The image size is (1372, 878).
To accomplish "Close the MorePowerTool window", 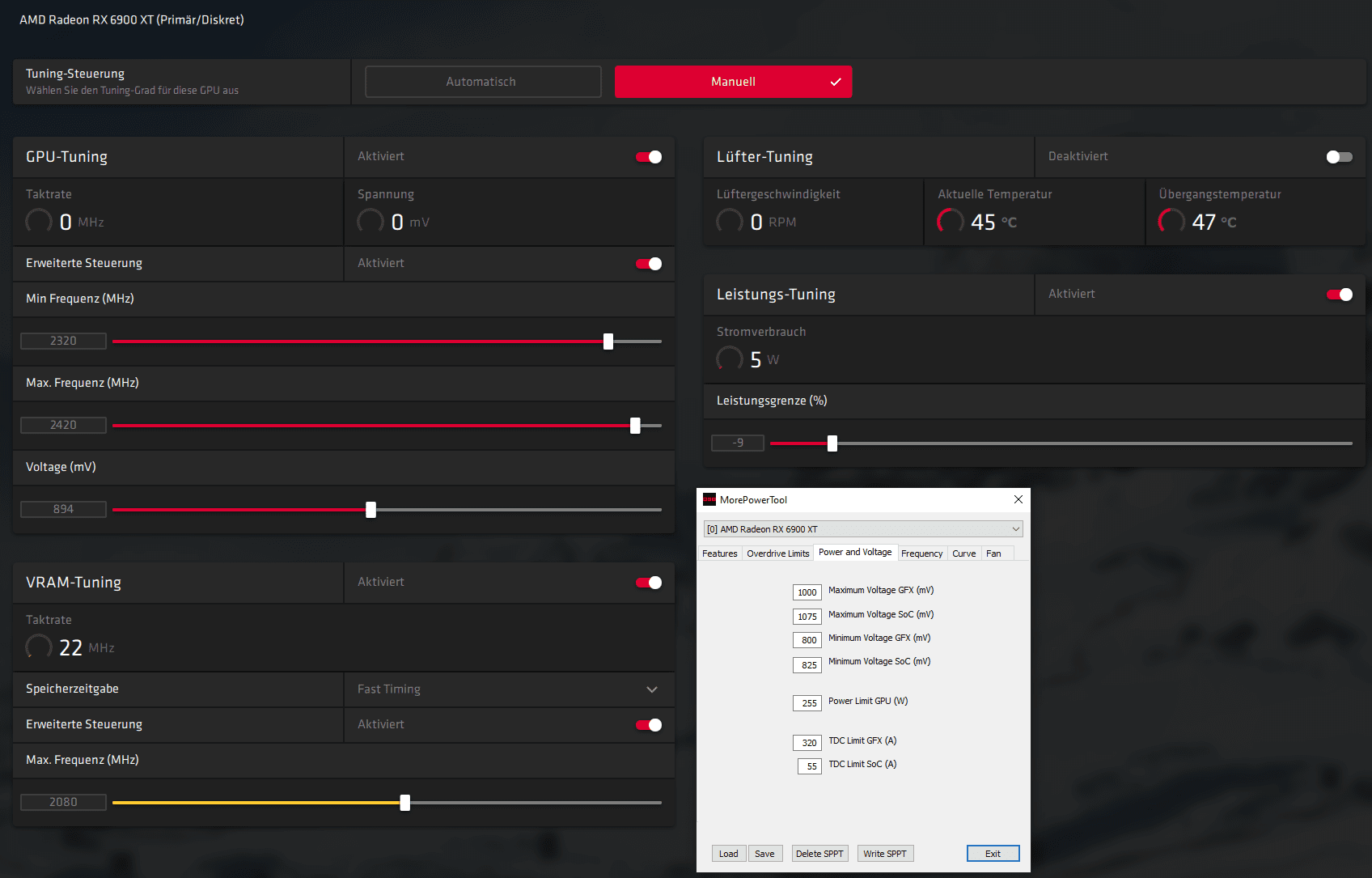I will pos(1018,499).
